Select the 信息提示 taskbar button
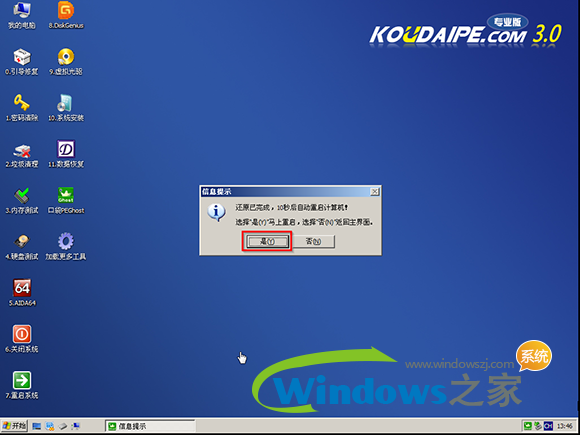This screenshot has height=435, width=580. click(x=150, y=426)
